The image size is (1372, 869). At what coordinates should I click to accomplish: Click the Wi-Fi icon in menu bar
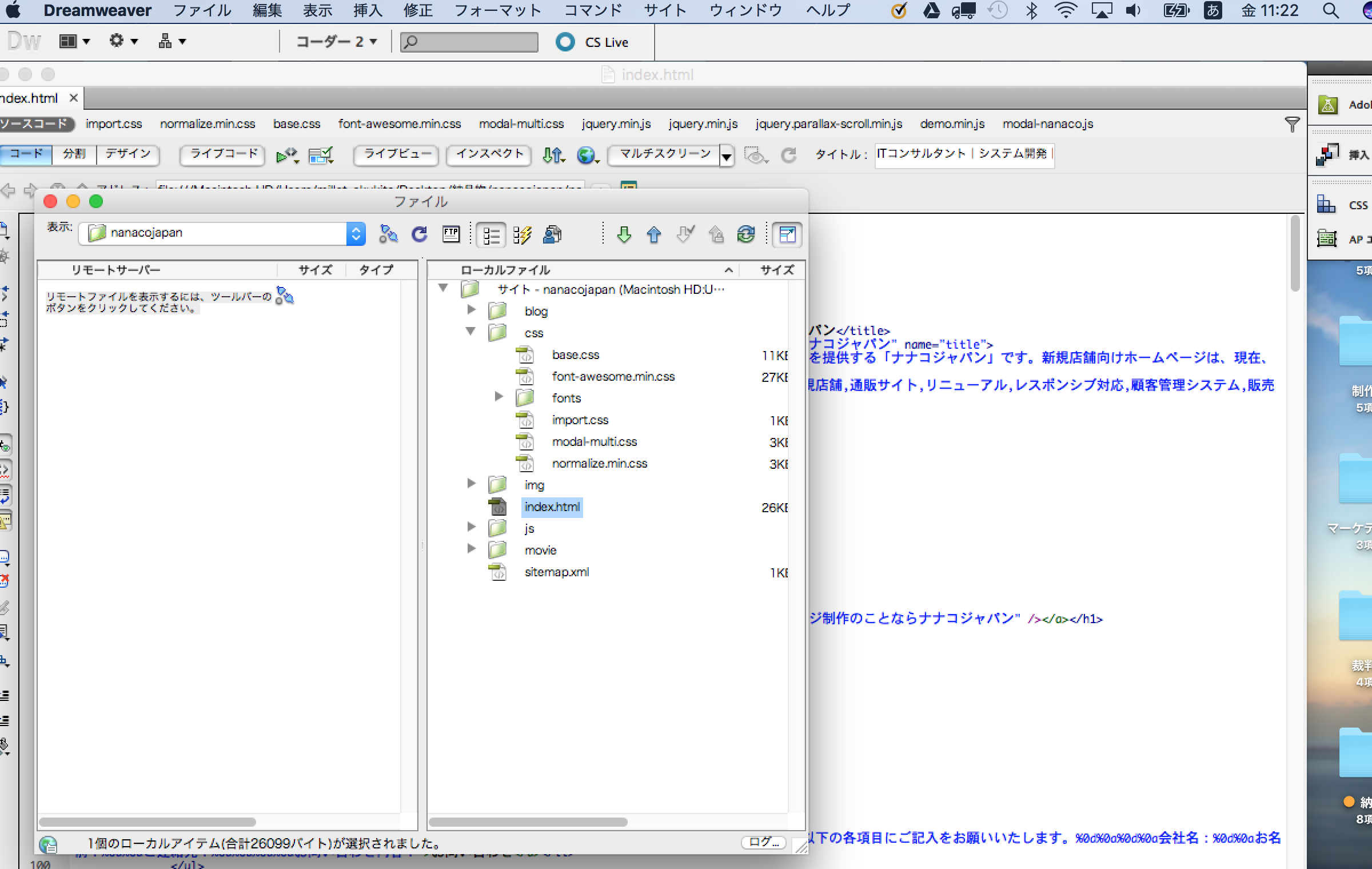click(1066, 10)
